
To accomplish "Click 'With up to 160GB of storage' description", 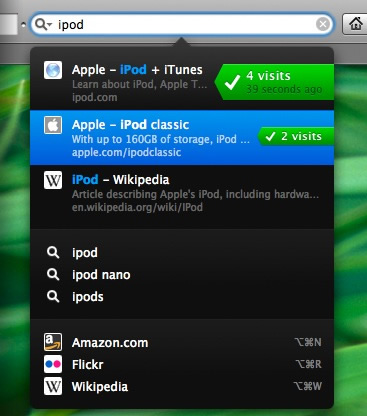I will click(x=161, y=139).
